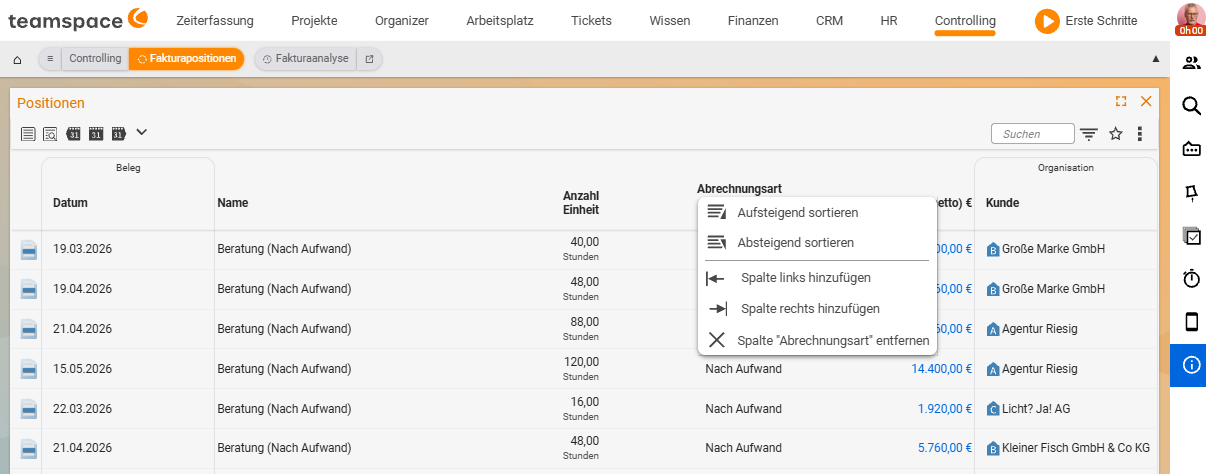Open the stopwatch timer icon in sidebar

point(1191,279)
